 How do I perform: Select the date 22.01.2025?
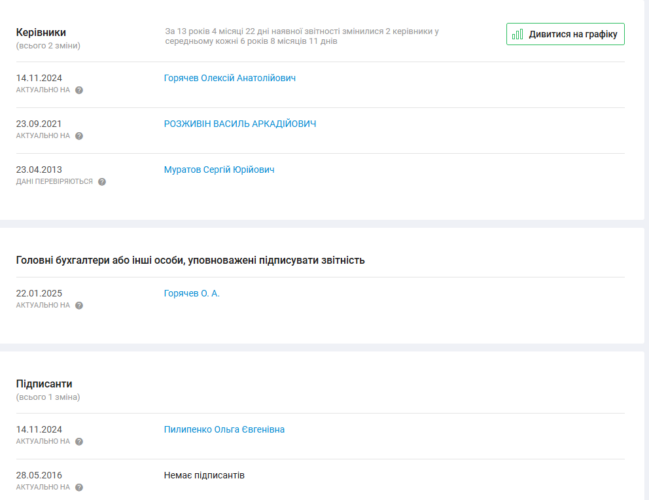(39, 293)
